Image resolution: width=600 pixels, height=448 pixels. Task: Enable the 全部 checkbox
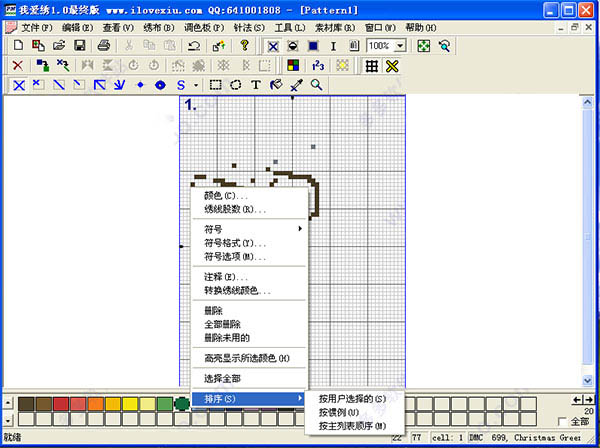pos(562,422)
